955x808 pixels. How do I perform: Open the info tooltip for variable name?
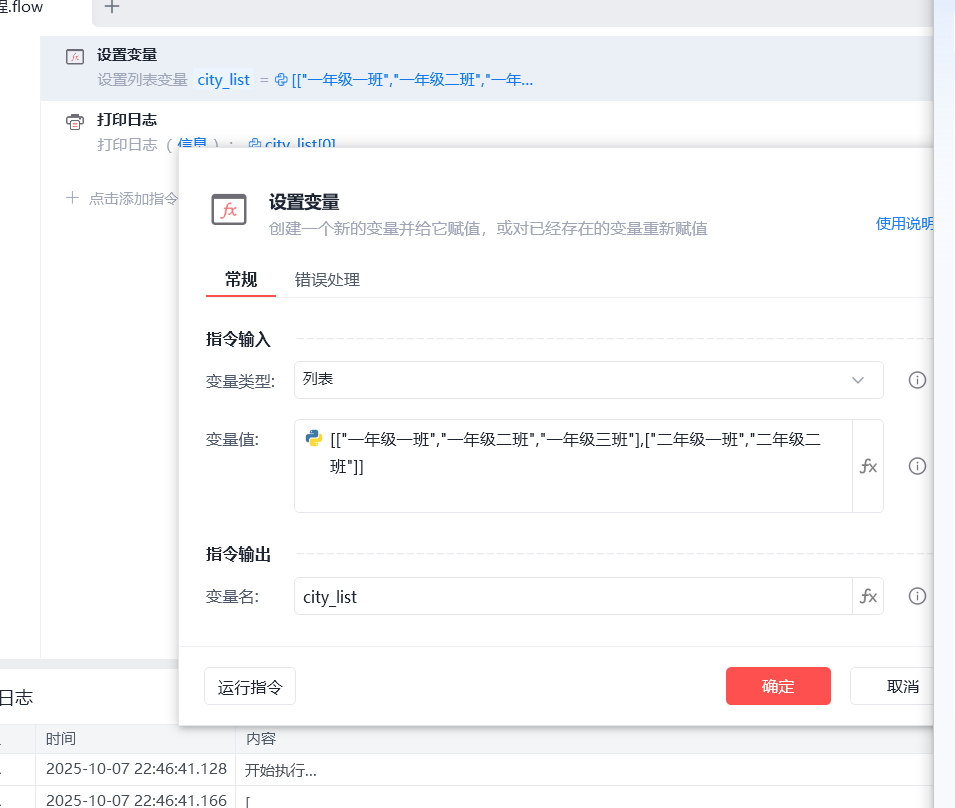coord(917,596)
